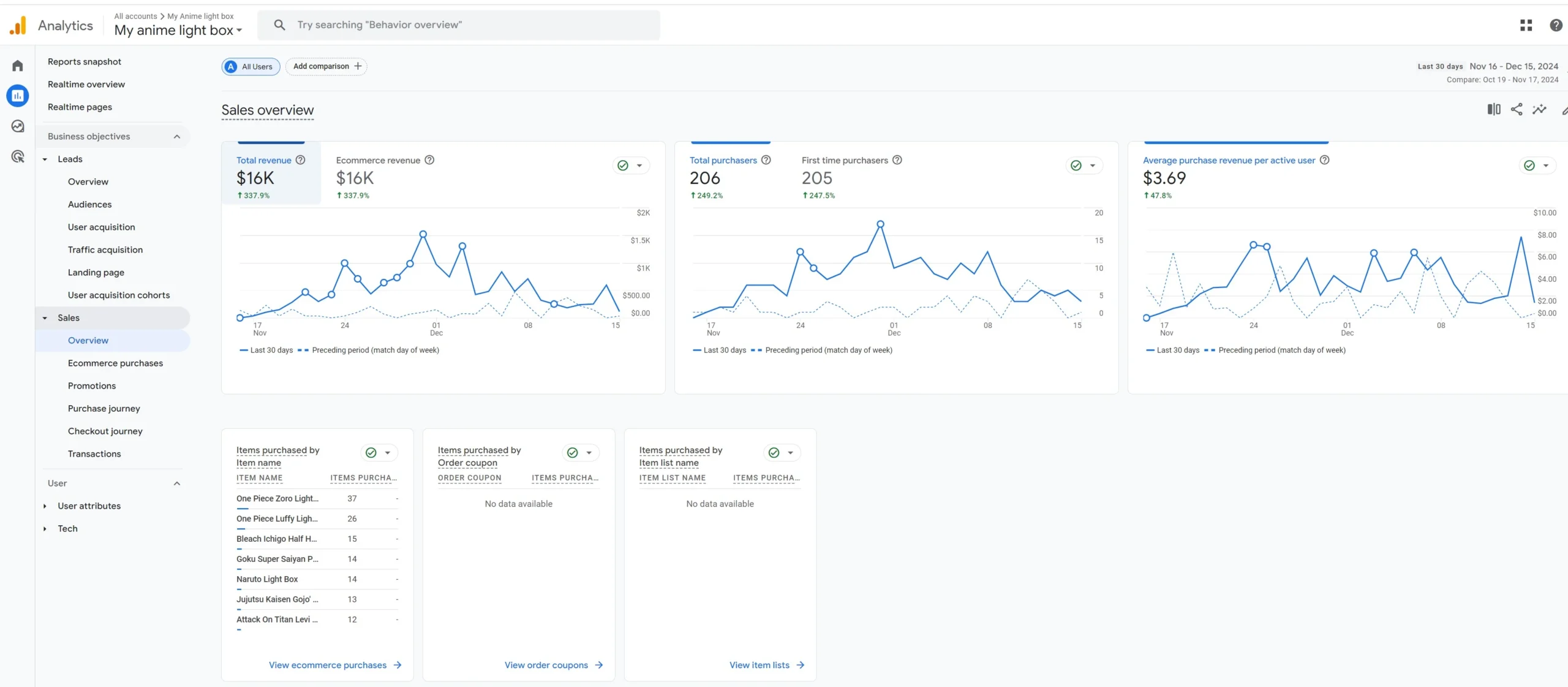Open the Home section from the left rail

click(18, 65)
